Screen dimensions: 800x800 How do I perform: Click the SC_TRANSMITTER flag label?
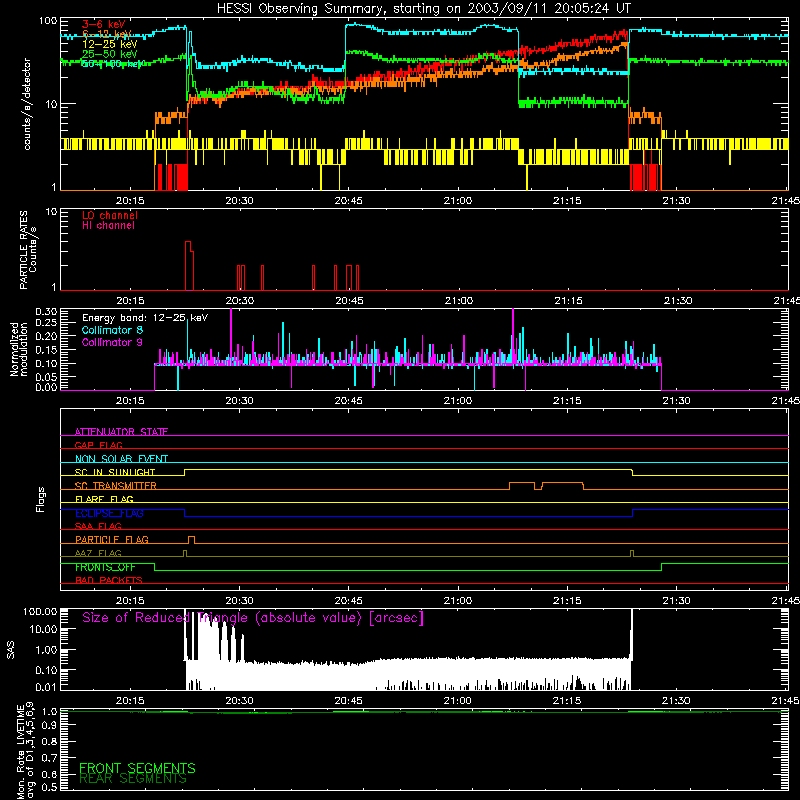point(116,485)
